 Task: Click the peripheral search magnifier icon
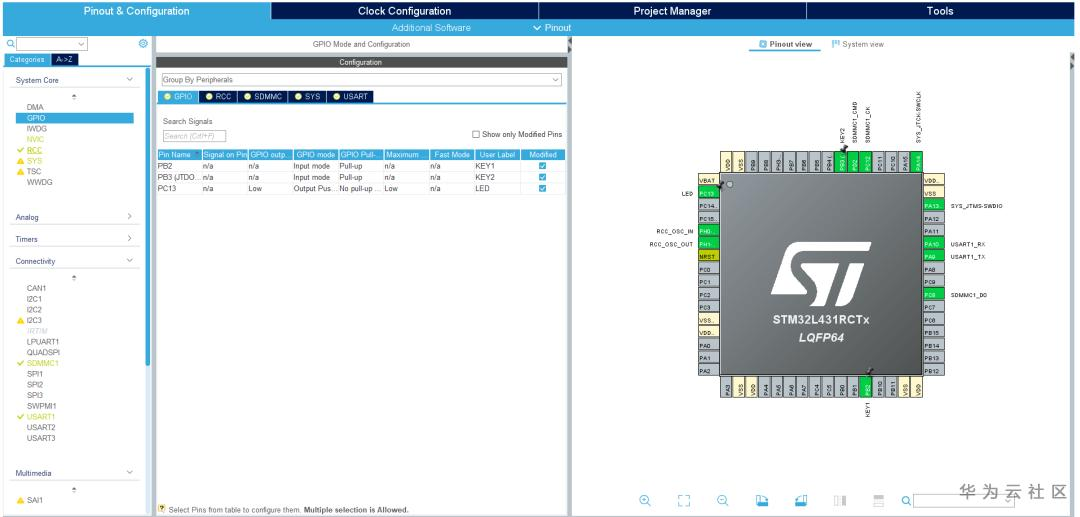click(10, 43)
